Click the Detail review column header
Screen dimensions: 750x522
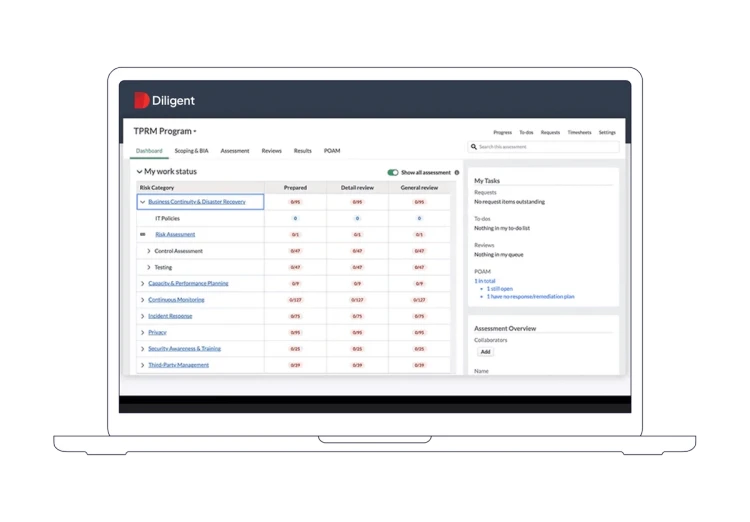pyautogui.click(x=357, y=188)
